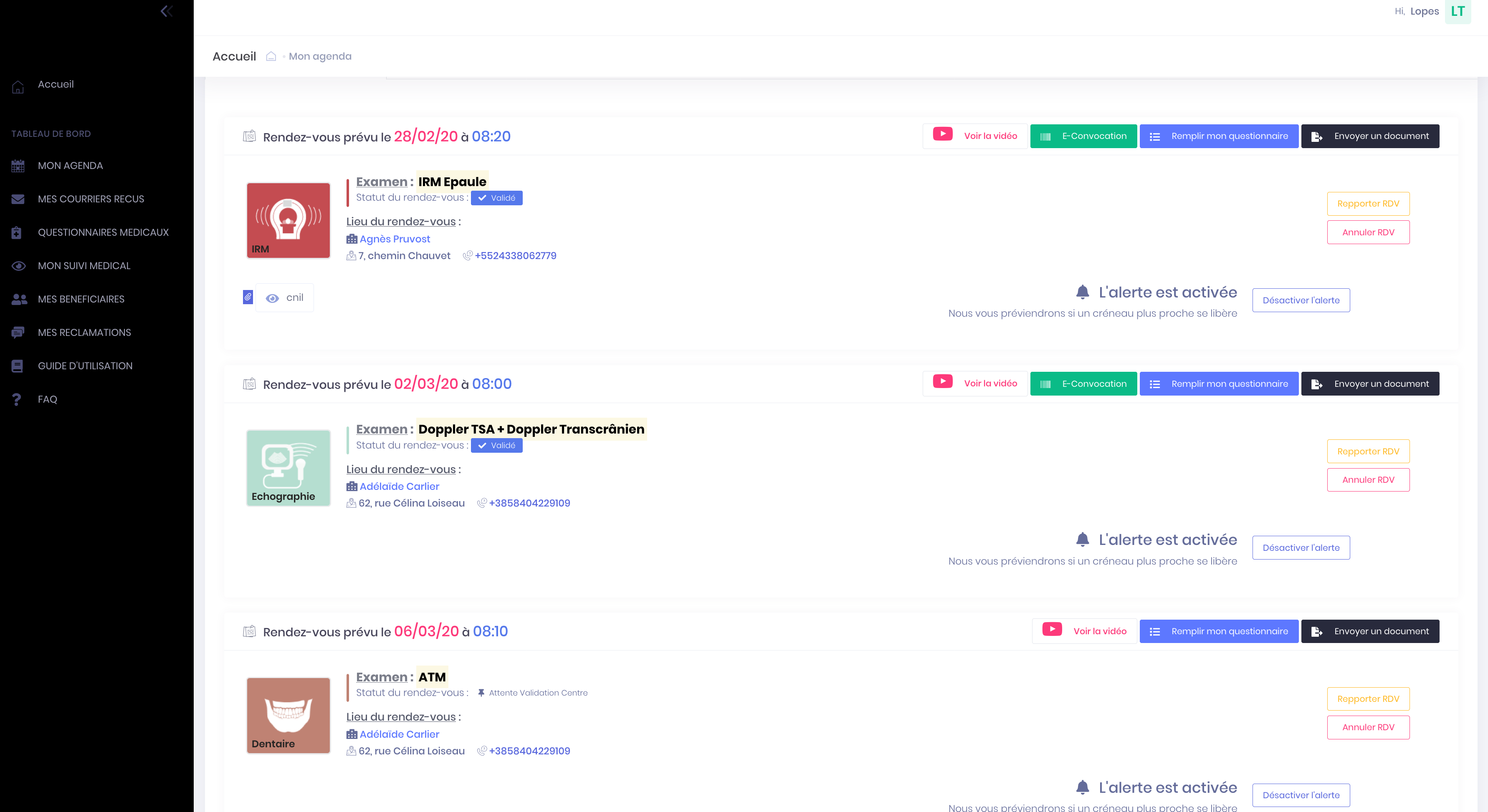Click the home icon in breadcrumb
Screen dimensions: 1488x812
coord(271,57)
